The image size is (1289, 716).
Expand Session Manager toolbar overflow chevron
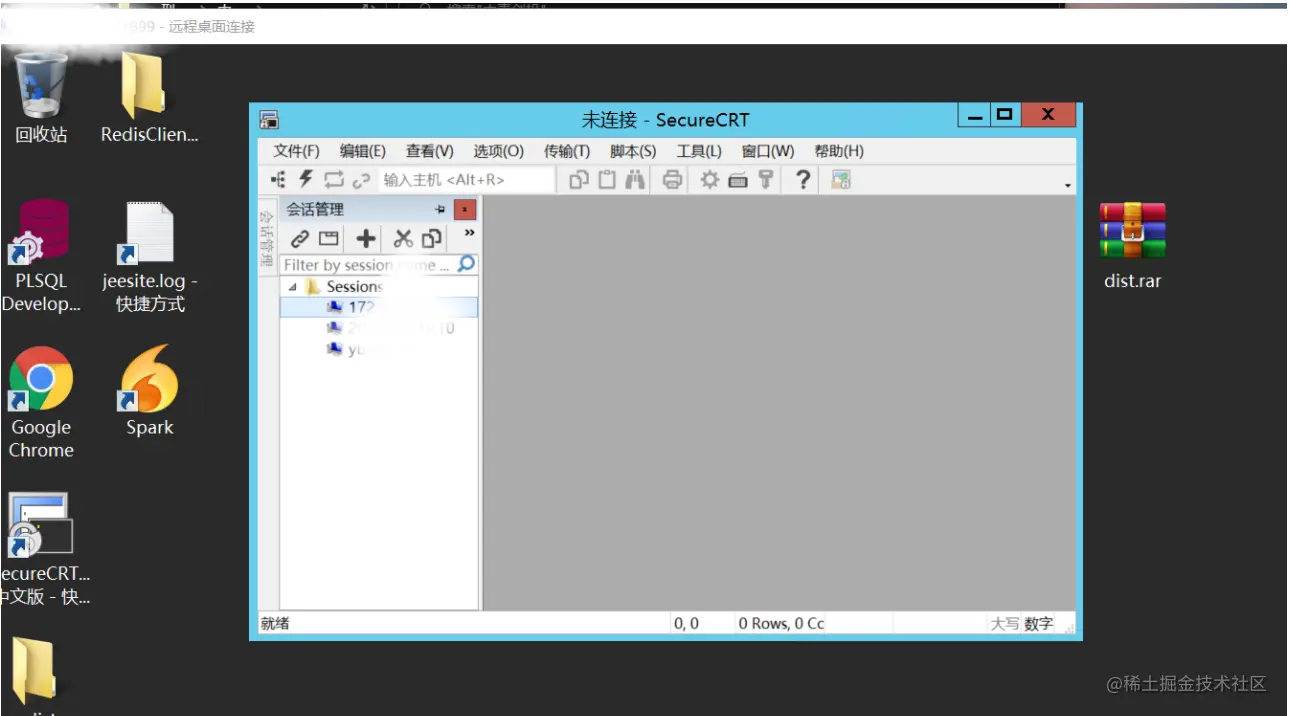coord(469,233)
